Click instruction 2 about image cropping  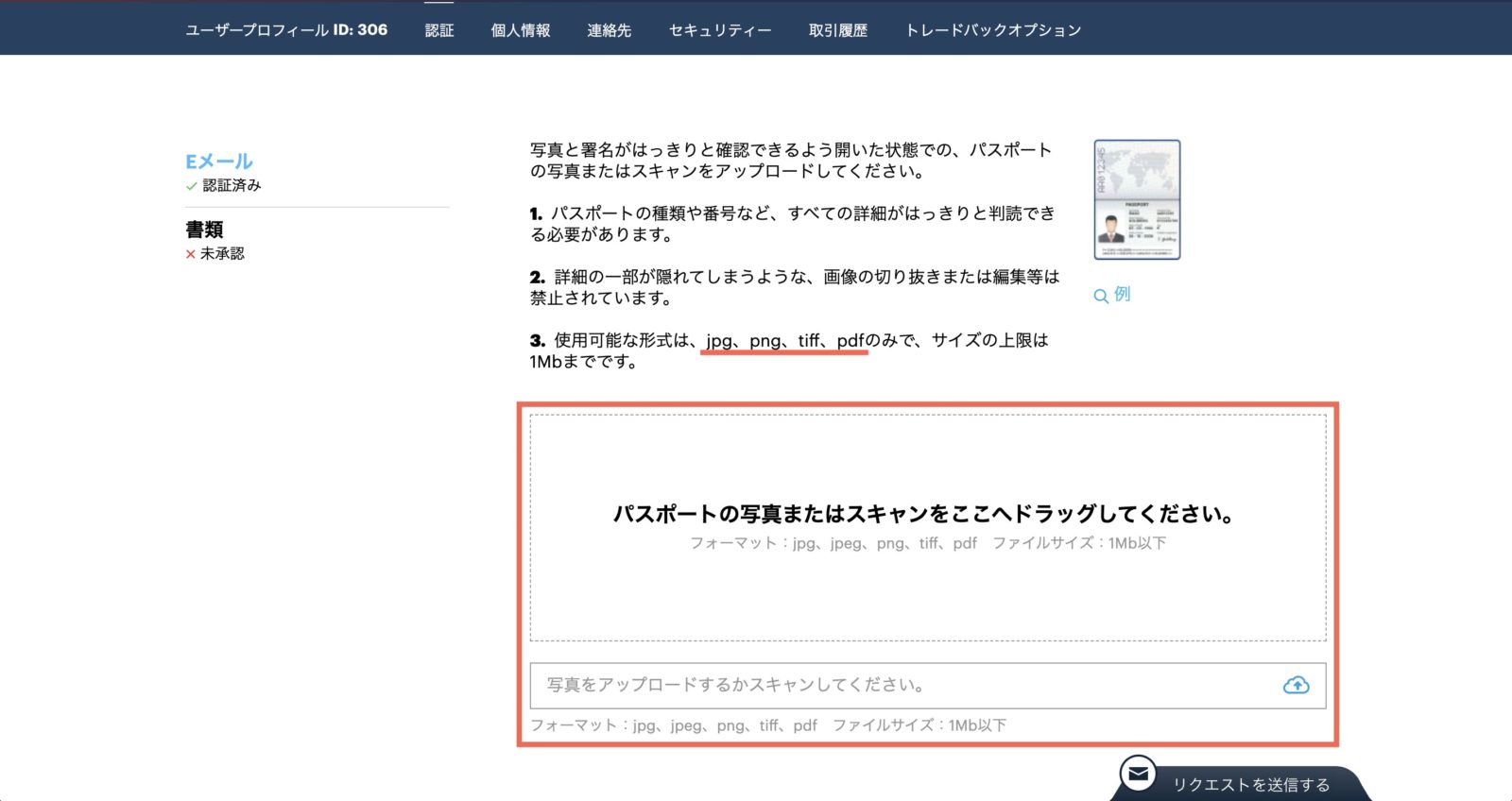coord(795,287)
